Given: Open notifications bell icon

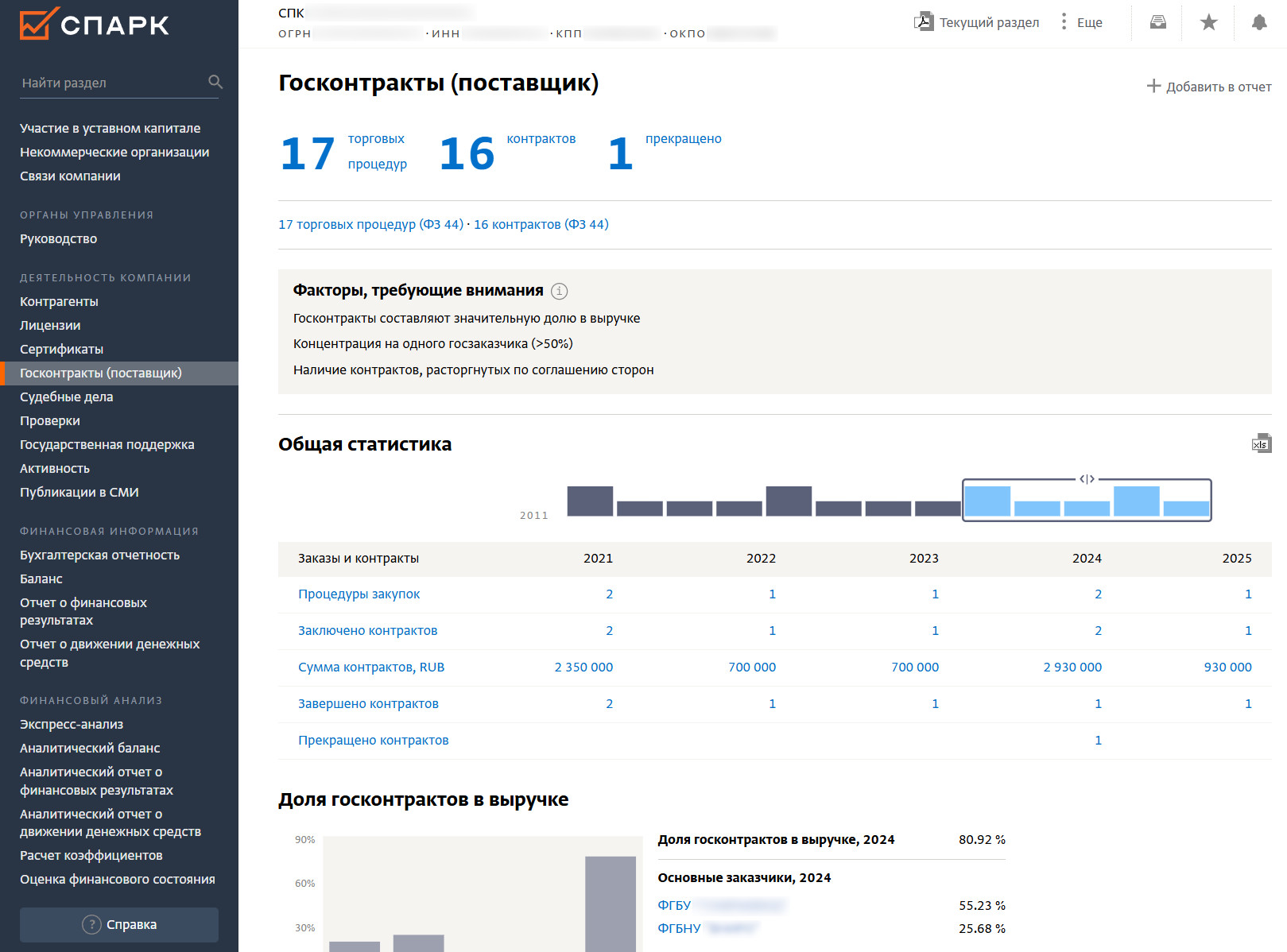Looking at the screenshot, I should pyautogui.click(x=1258, y=22).
